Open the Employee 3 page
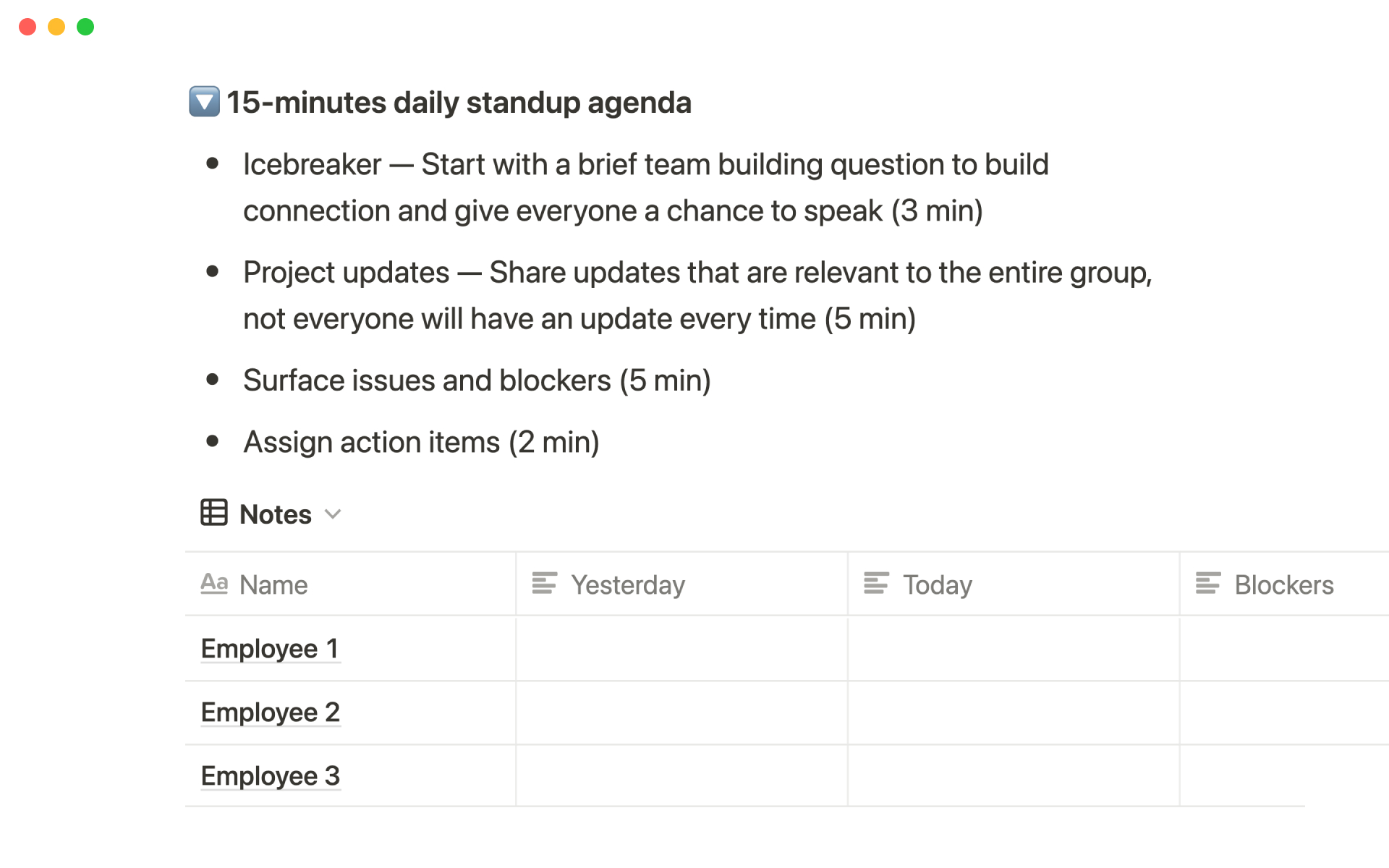This screenshot has height=868, width=1389. pos(270,776)
